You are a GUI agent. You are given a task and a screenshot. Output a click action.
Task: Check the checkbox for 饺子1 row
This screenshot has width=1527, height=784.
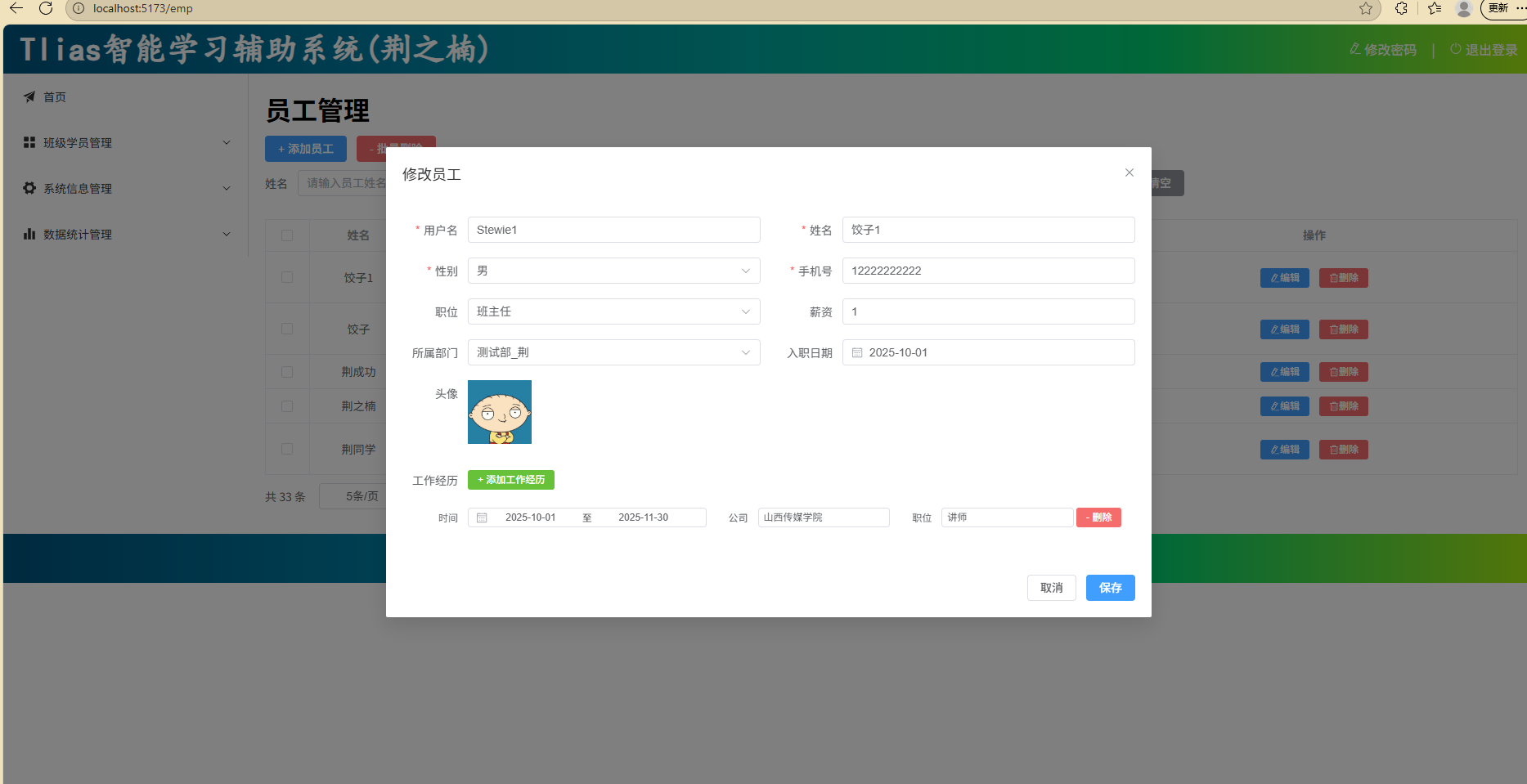(287, 277)
